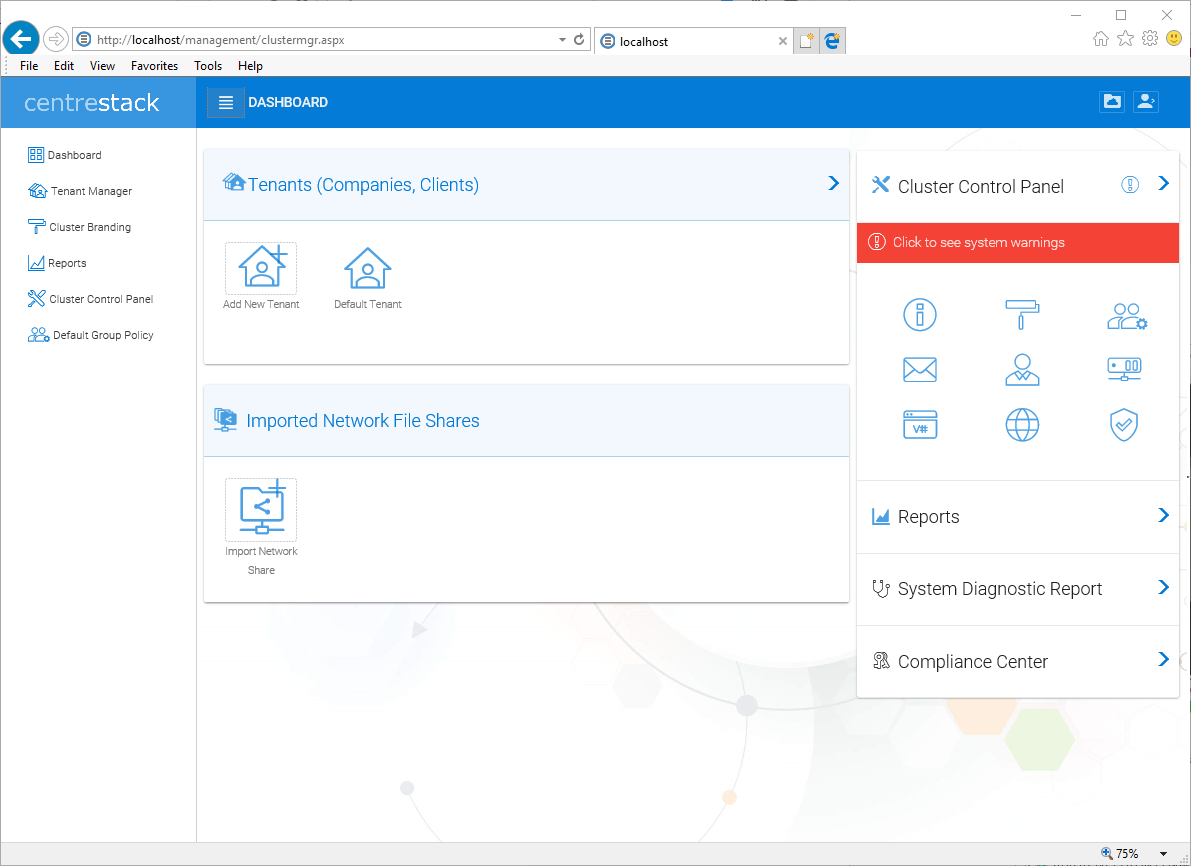
Task: Open the Cluster Settings info icon
Action: [919, 314]
